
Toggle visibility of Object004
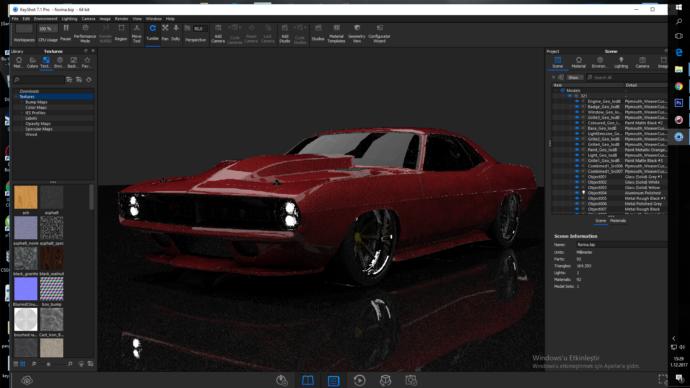577,193
